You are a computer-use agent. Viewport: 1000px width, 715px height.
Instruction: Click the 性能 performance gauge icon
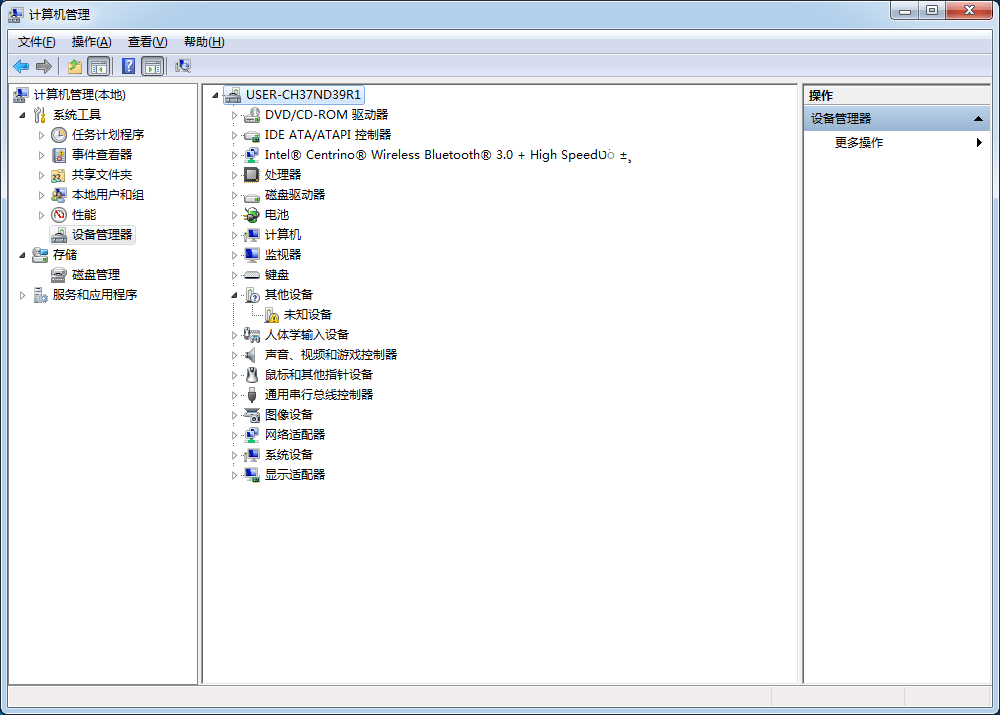tap(59, 215)
